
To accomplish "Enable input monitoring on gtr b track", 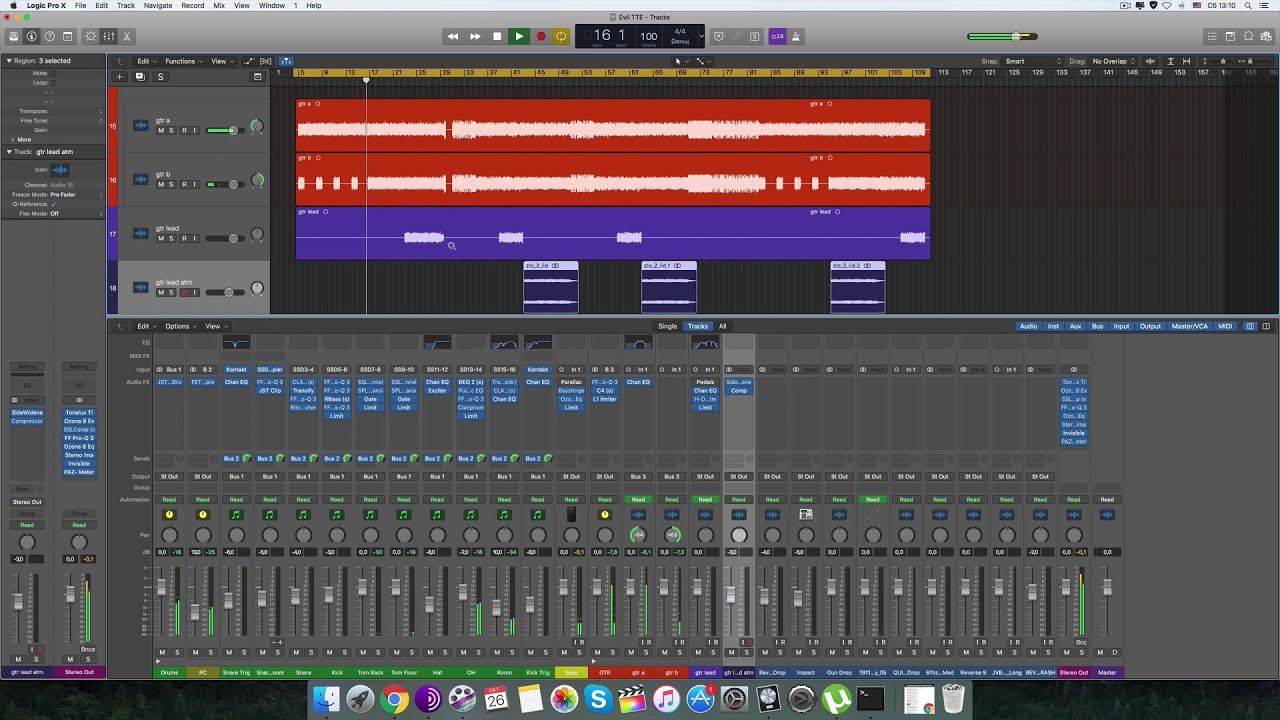I will (194, 184).
